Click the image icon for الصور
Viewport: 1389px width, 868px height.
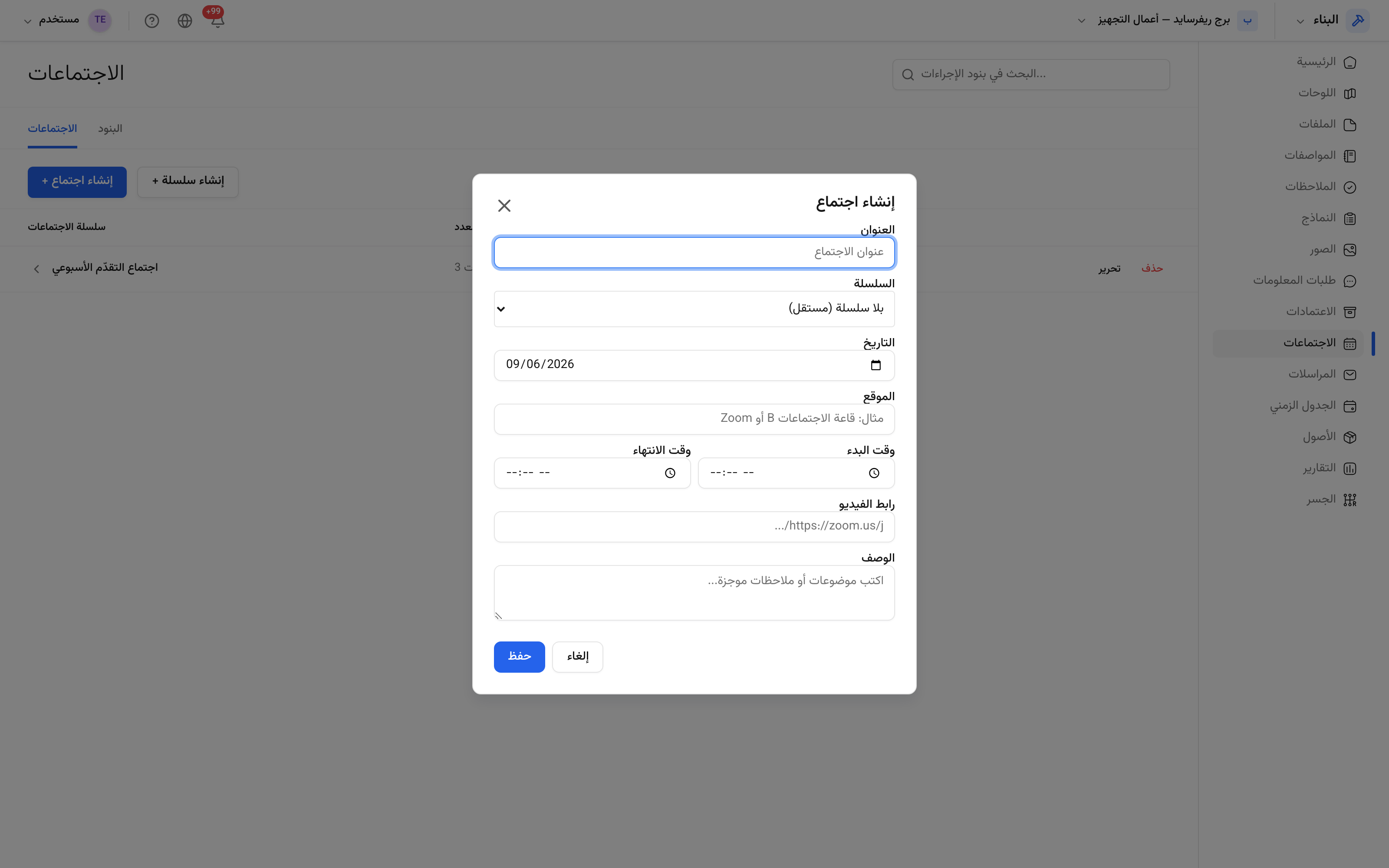tap(1350, 250)
